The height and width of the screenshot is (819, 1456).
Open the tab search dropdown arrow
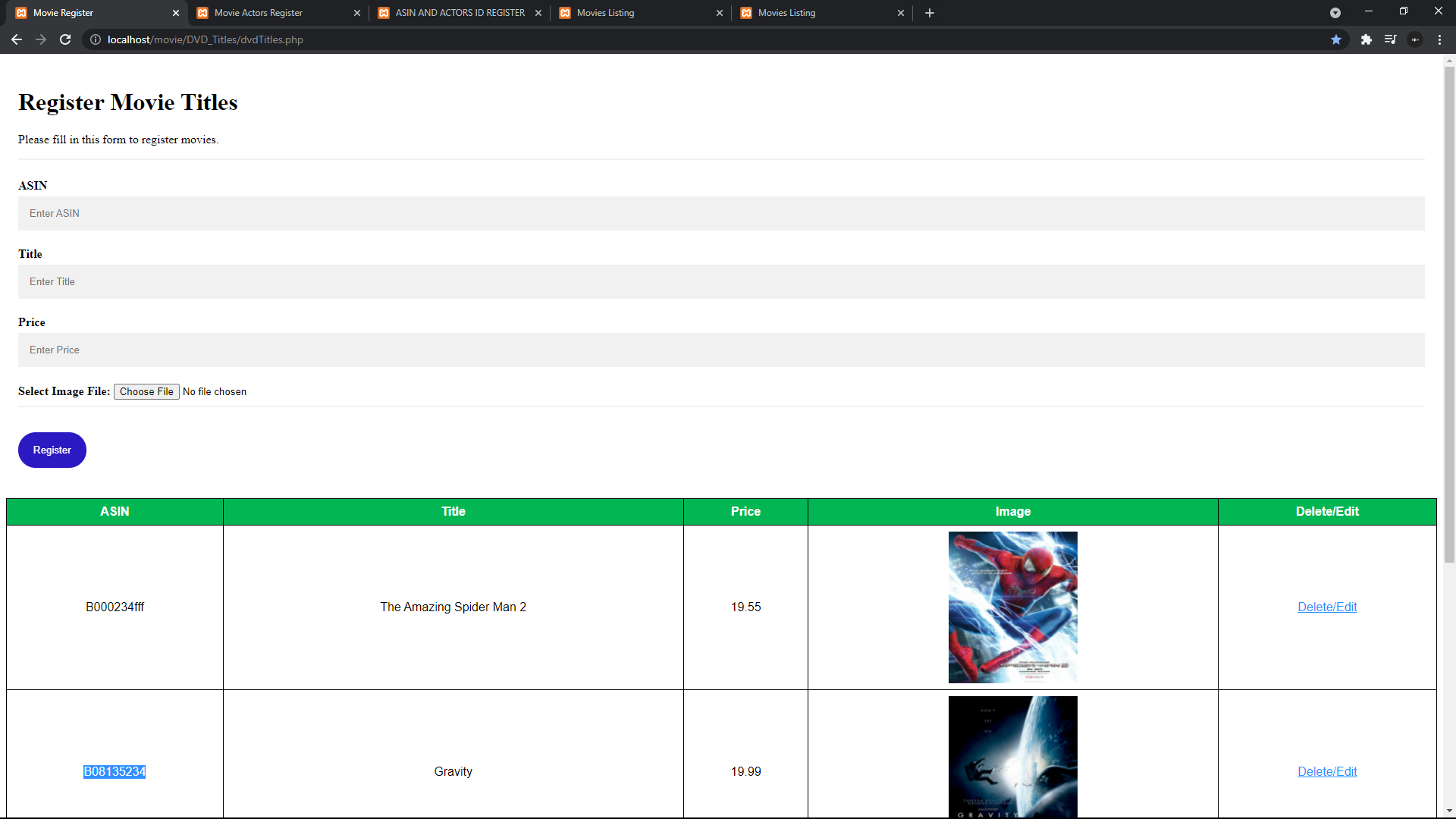[1335, 13]
